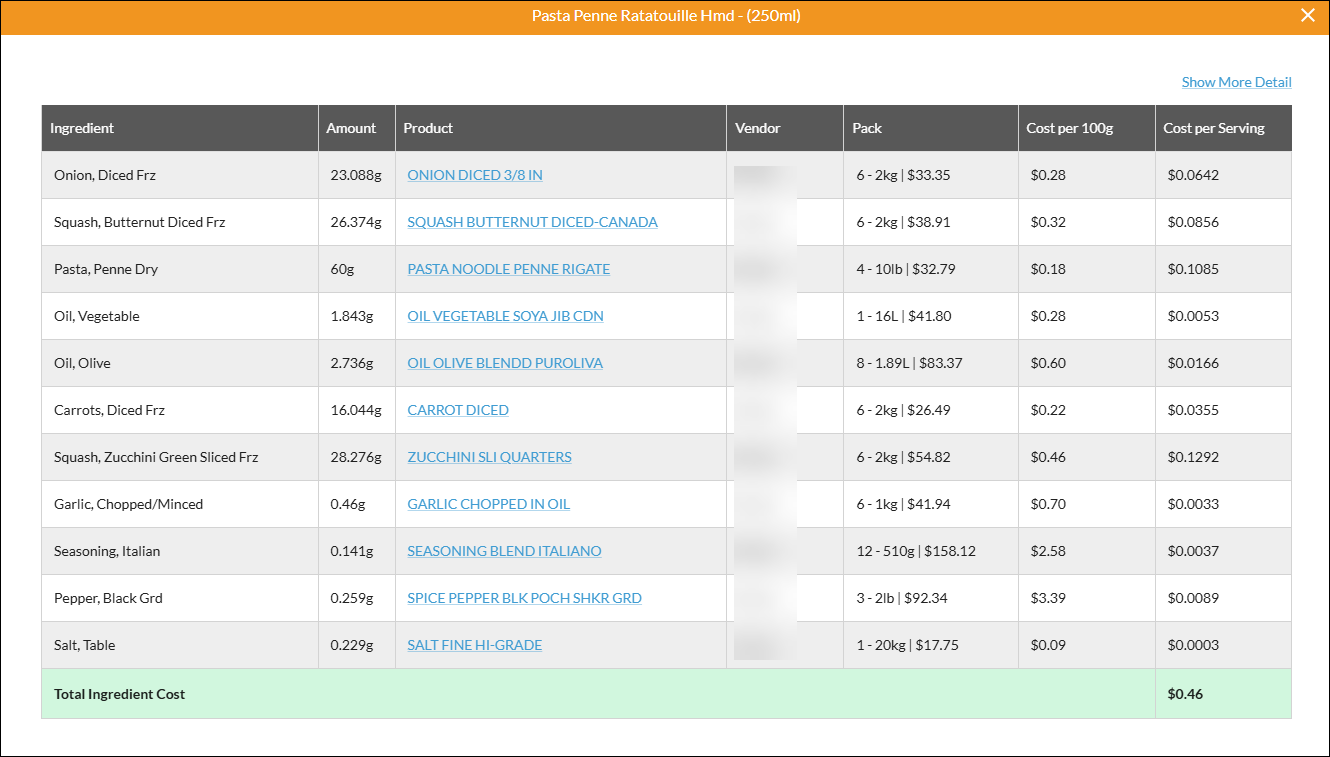Close the Pasta Penne Ratatouille dialog

[x=1307, y=15]
